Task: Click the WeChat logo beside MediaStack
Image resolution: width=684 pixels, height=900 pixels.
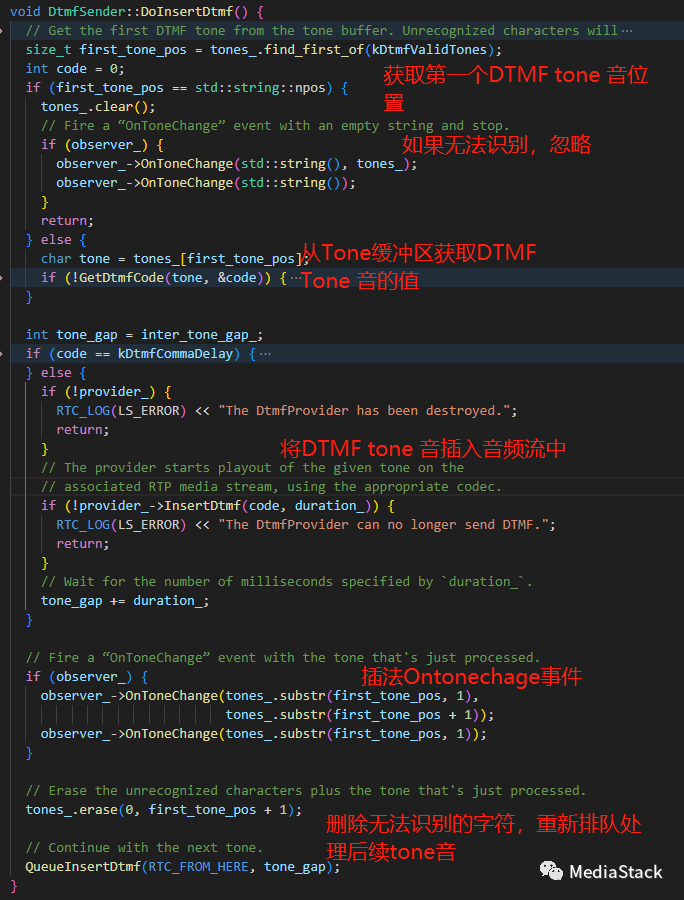Action: (551, 871)
